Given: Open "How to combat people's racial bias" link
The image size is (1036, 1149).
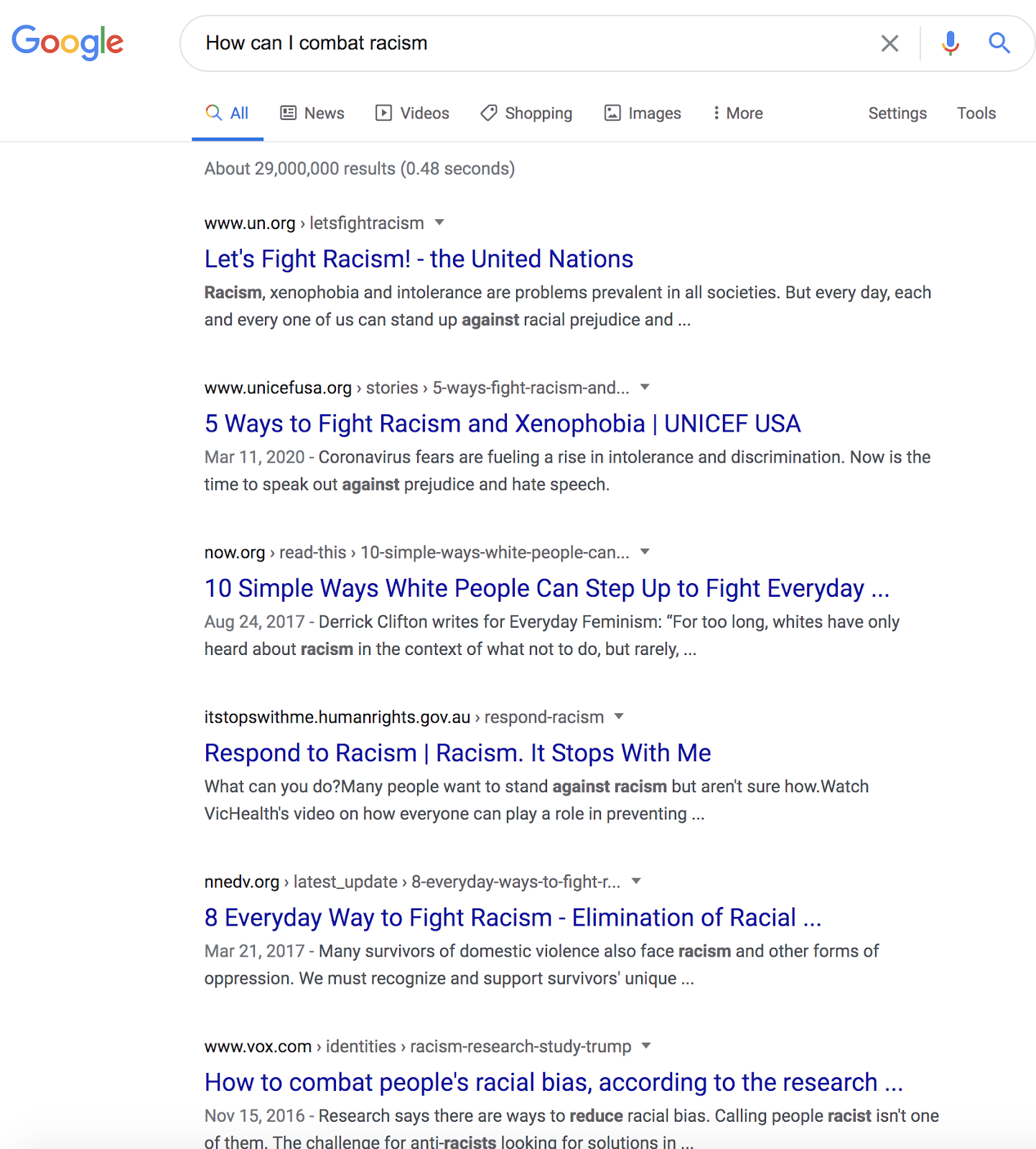Looking at the screenshot, I should pos(554,1082).
